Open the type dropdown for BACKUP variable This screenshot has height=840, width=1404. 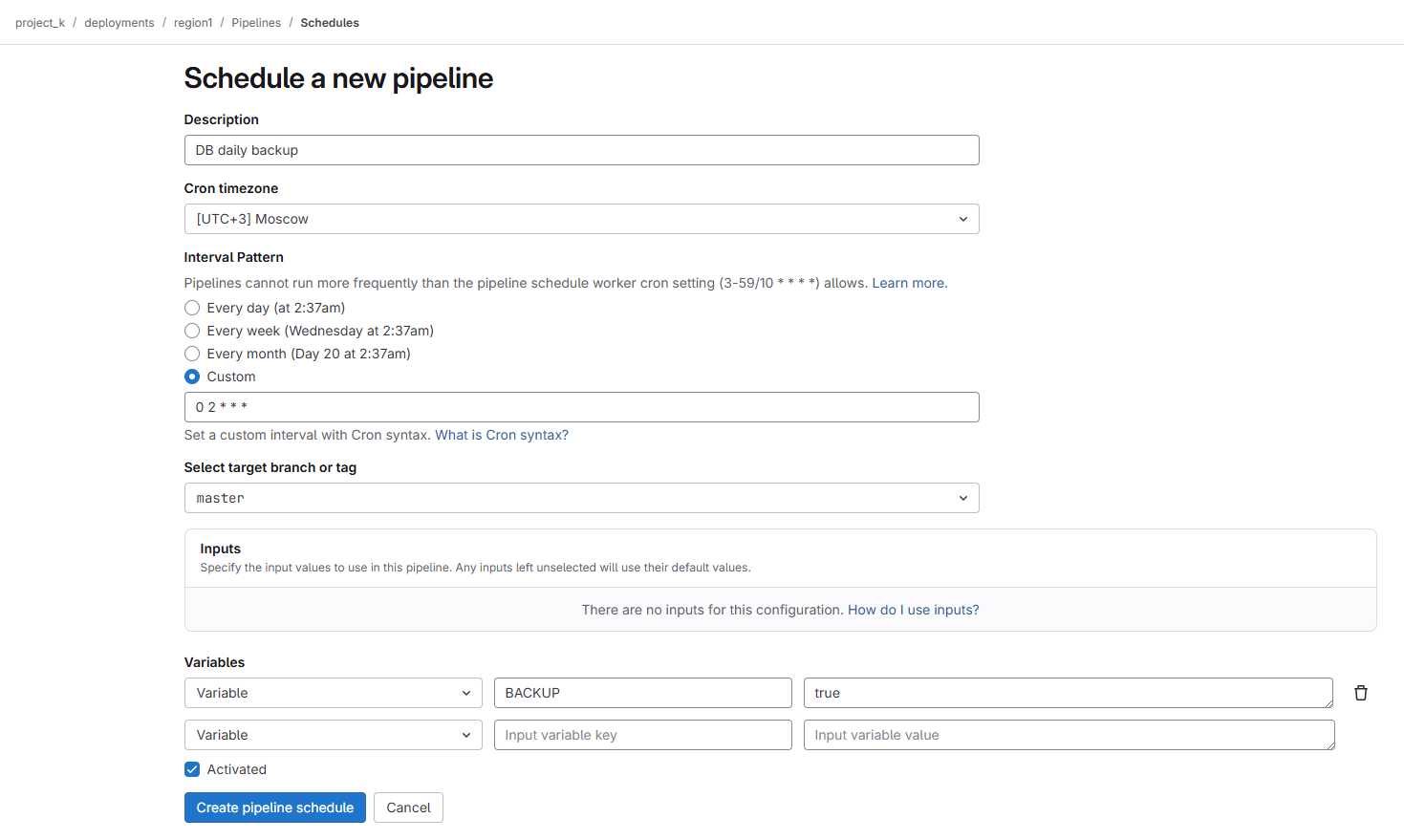(333, 693)
